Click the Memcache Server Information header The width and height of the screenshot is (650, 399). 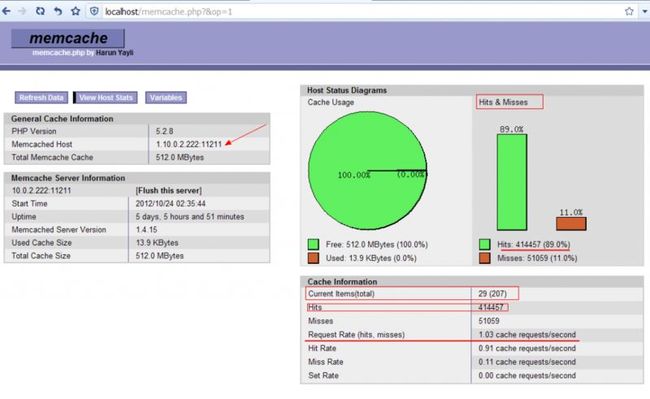point(68,178)
